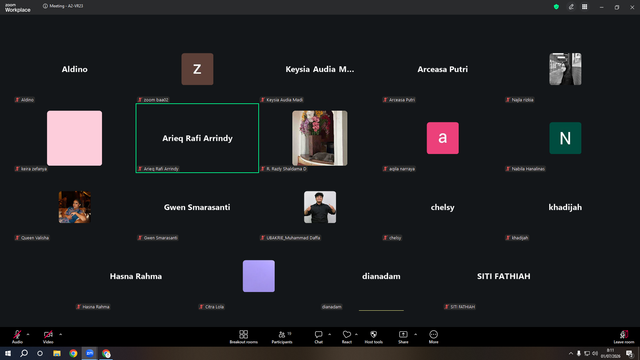Viewport: 640px width, 360px height.
Task: Select the Aldino participant tile
Action: (x=75, y=69)
